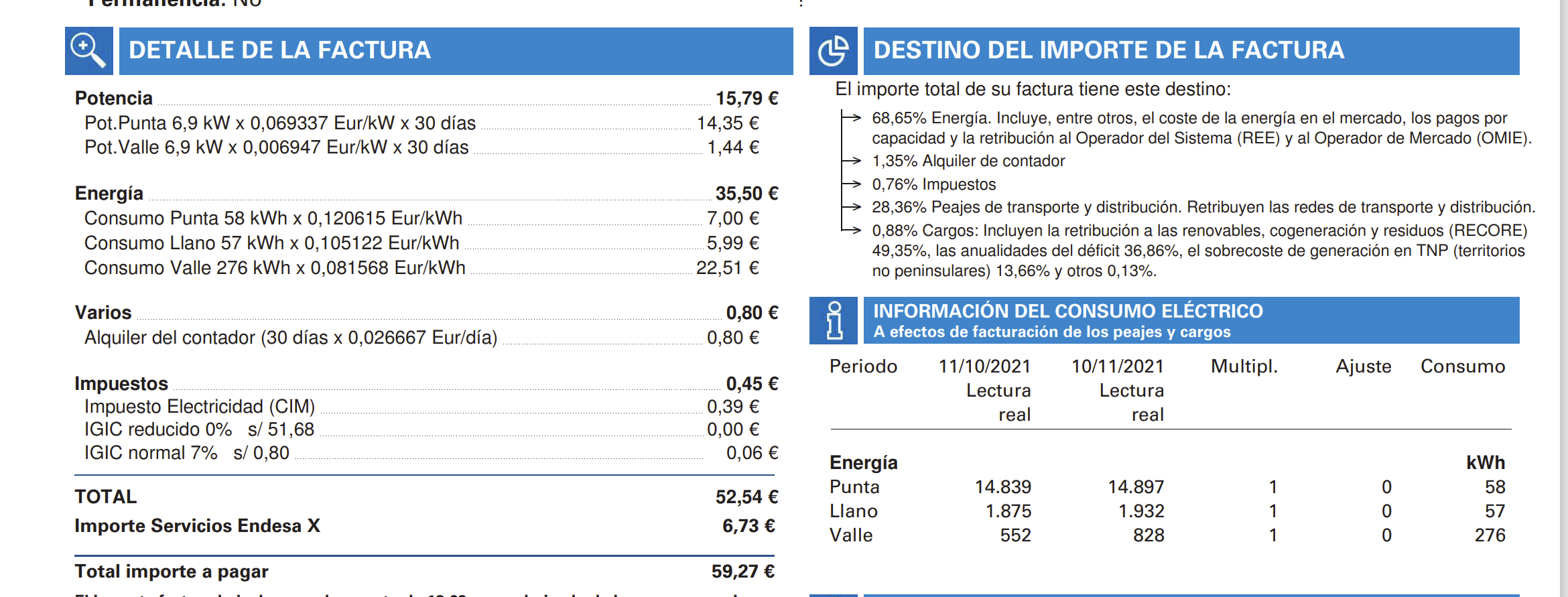Click the INFORMACIÓN DEL CONSUMO ELÉCTRICO heading
Viewport: 1568px width, 597px height.
click(1067, 312)
